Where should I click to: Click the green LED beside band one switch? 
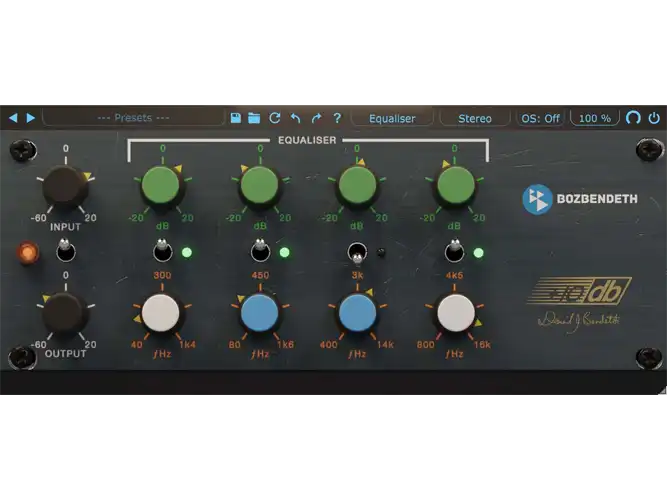point(187,253)
